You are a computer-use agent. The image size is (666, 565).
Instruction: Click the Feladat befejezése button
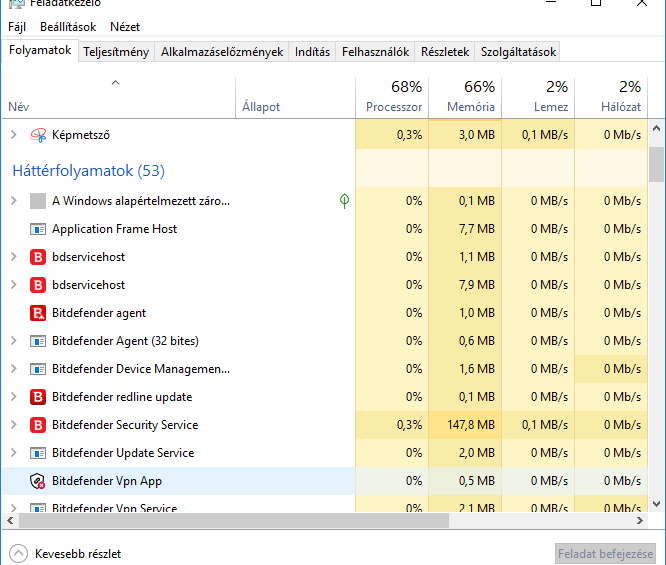[605, 554]
